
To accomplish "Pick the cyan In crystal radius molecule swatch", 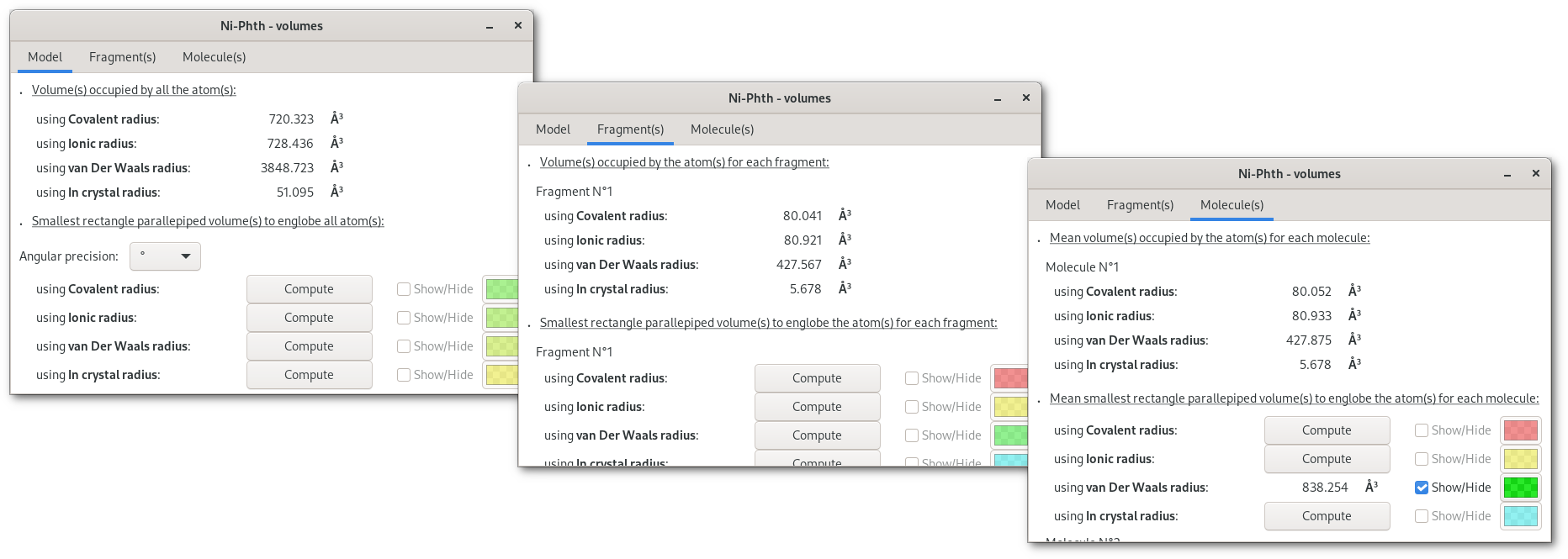I will [x=1520, y=516].
